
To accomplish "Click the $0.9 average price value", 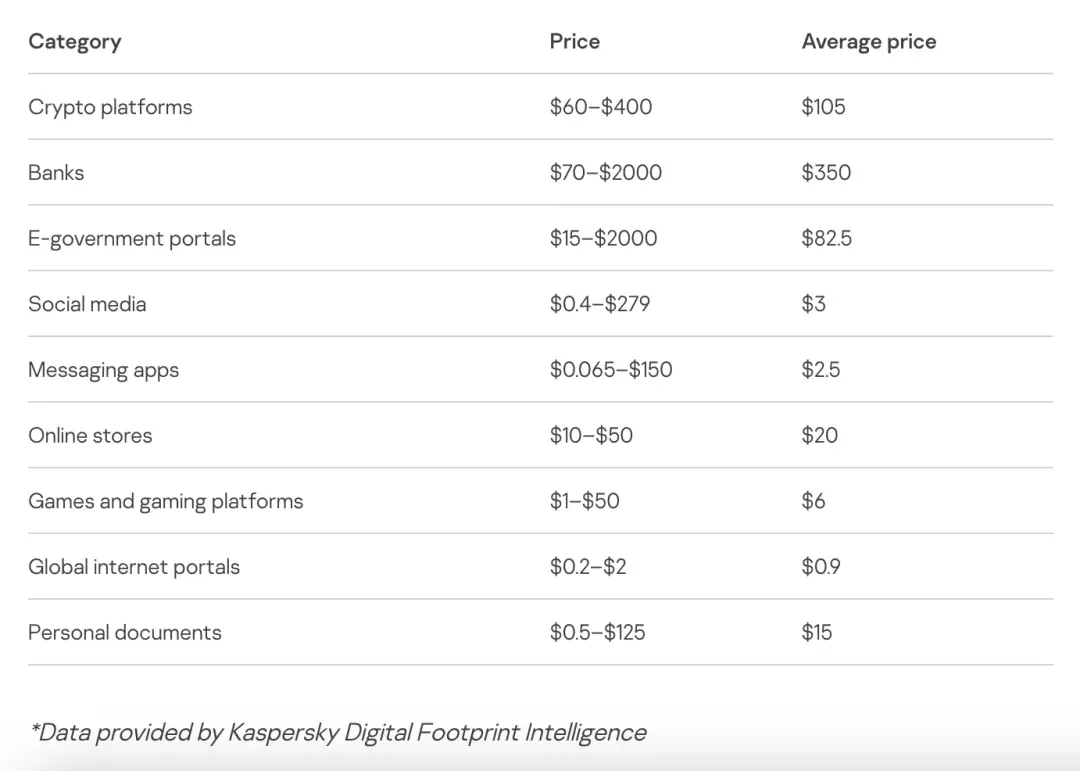I will [x=821, y=567].
